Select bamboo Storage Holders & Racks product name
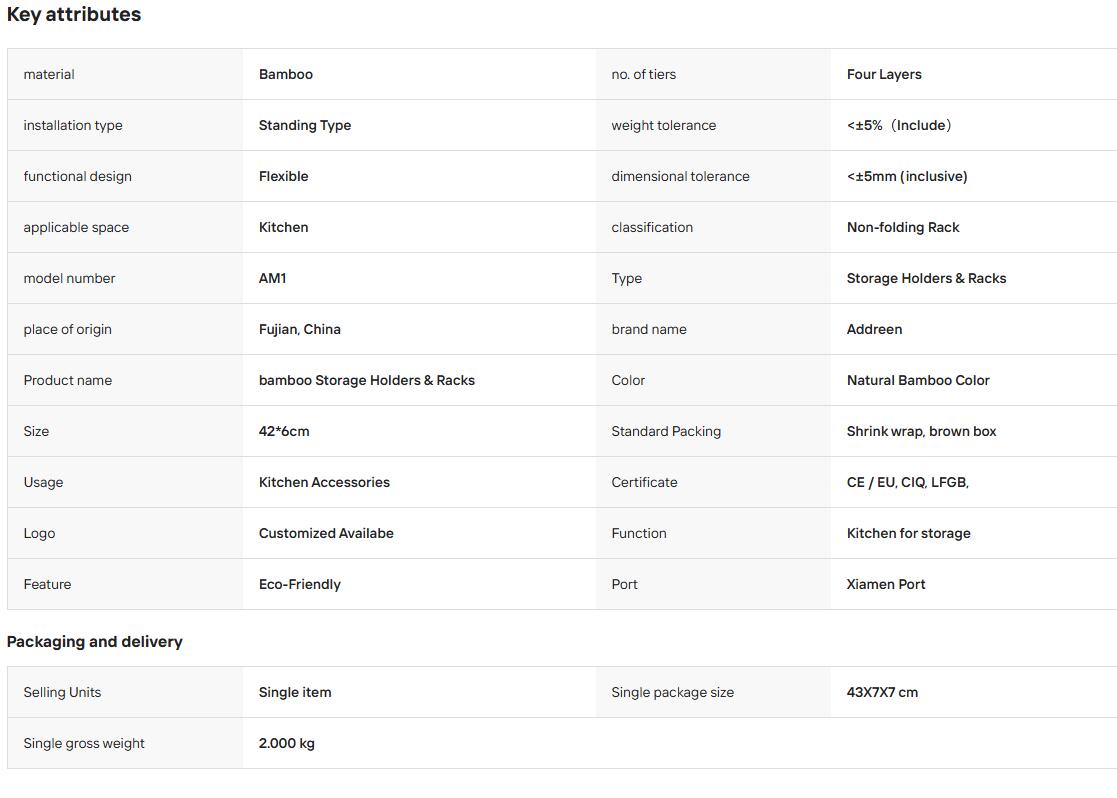Screen dimensions: 1117x798 point(366,380)
